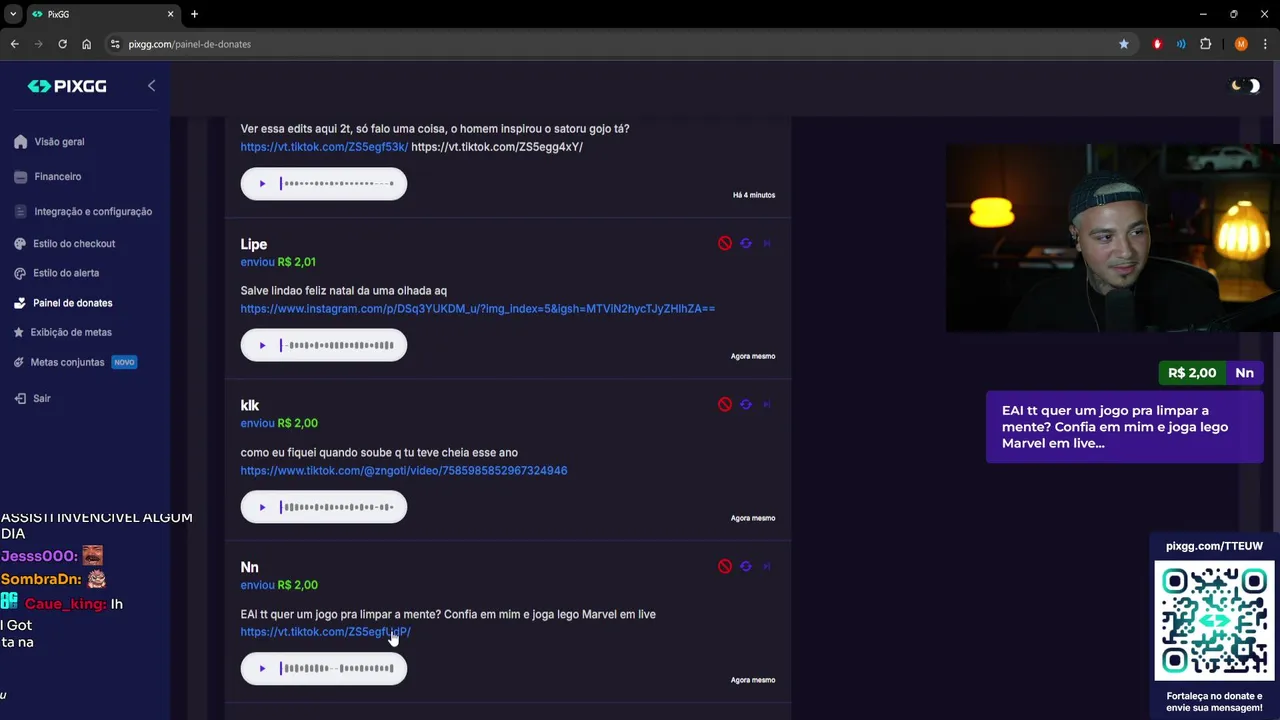Click the purple Nn alert message box
Viewport: 1280px width, 720px height.
click(x=1124, y=427)
